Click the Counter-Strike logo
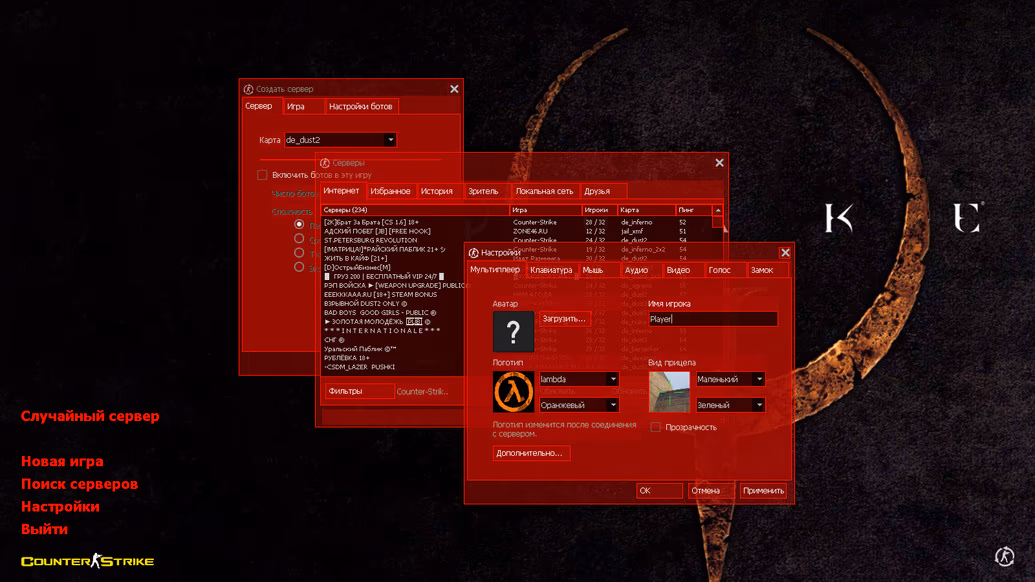Screen dimensions: 1035x582 pyautogui.click(x=88, y=561)
